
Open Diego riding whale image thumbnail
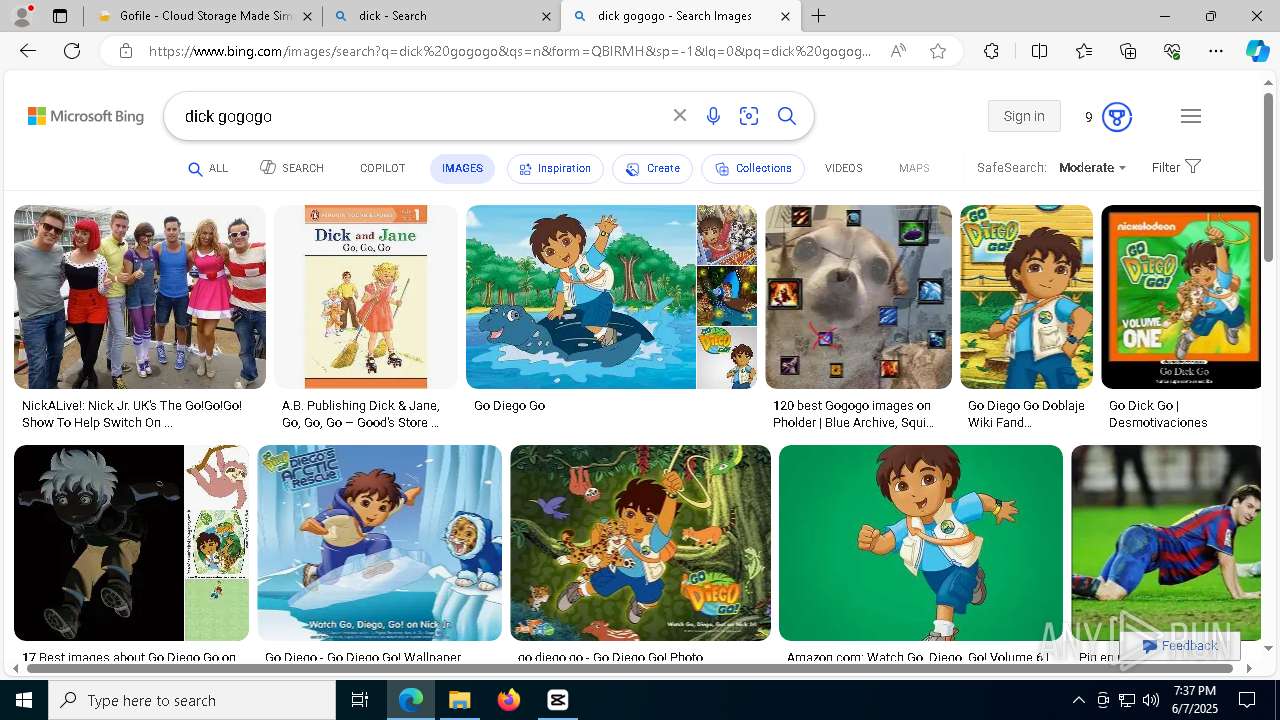coord(581,297)
